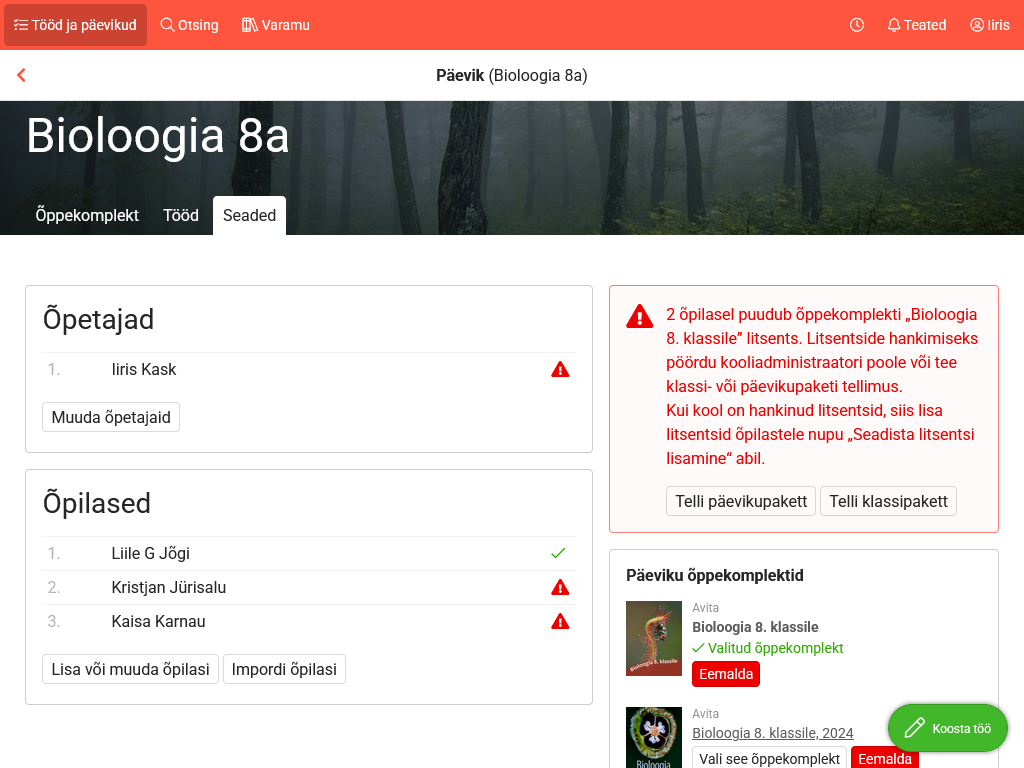Image resolution: width=1024 pixels, height=768 pixels.
Task: Open Otsing search
Action: pos(189,25)
